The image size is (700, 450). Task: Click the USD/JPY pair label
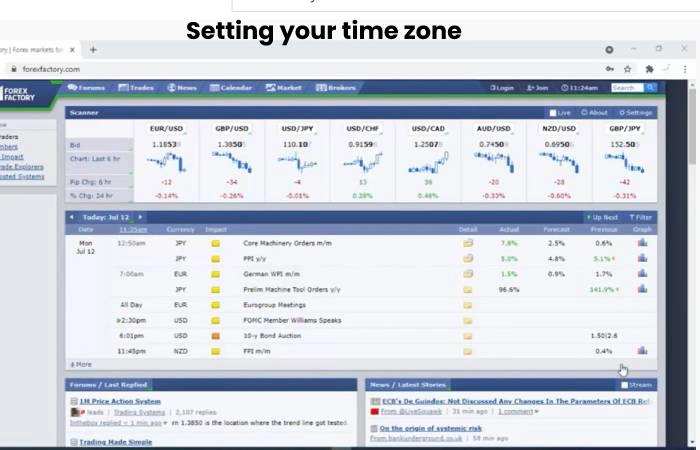297,129
